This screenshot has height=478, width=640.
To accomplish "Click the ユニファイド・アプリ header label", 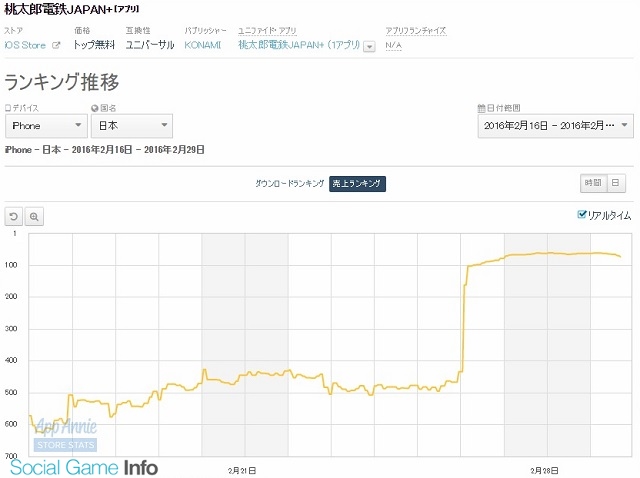I will tap(267, 31).
